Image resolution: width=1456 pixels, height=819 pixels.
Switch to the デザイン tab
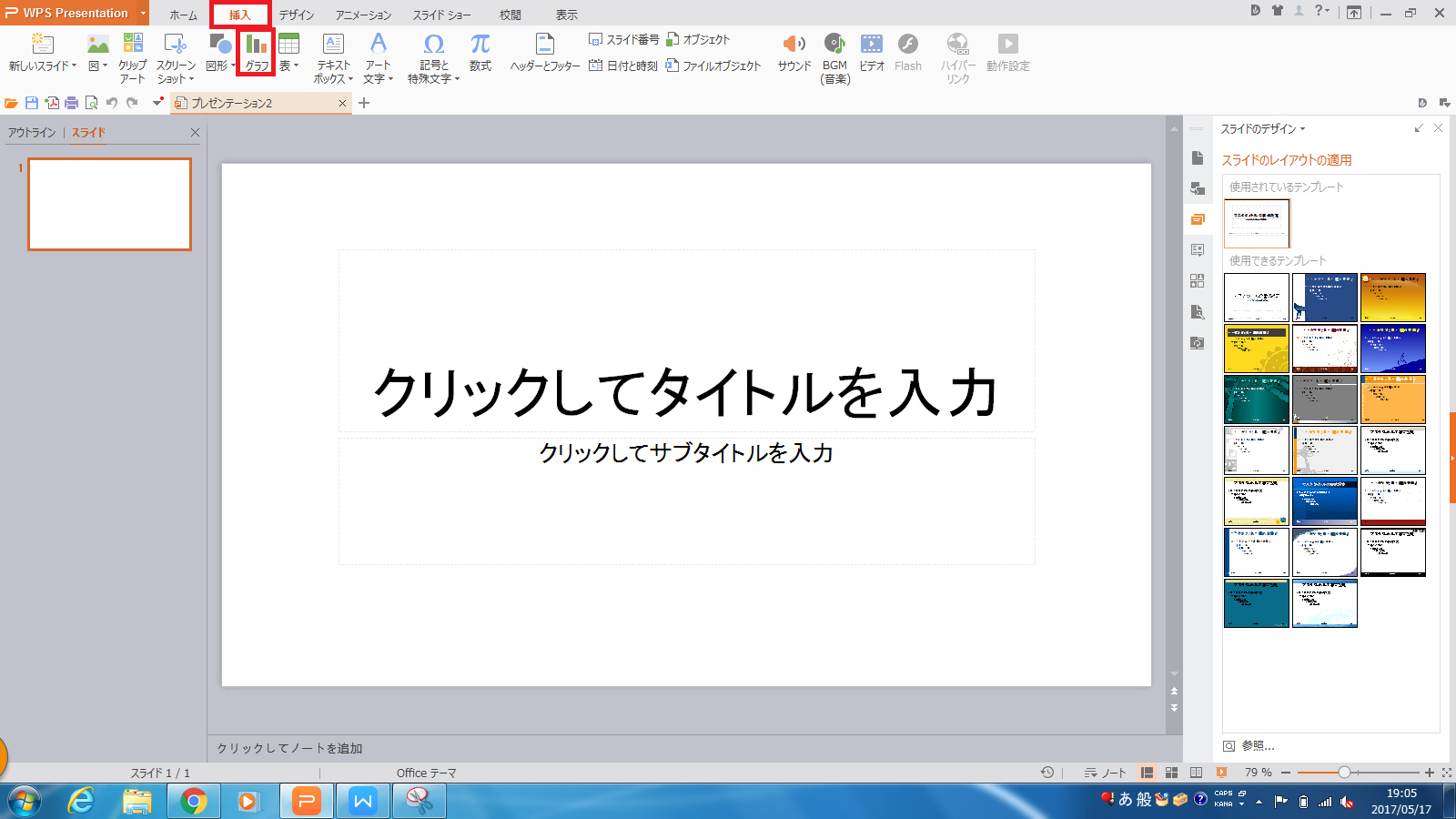tap(297, 15)
